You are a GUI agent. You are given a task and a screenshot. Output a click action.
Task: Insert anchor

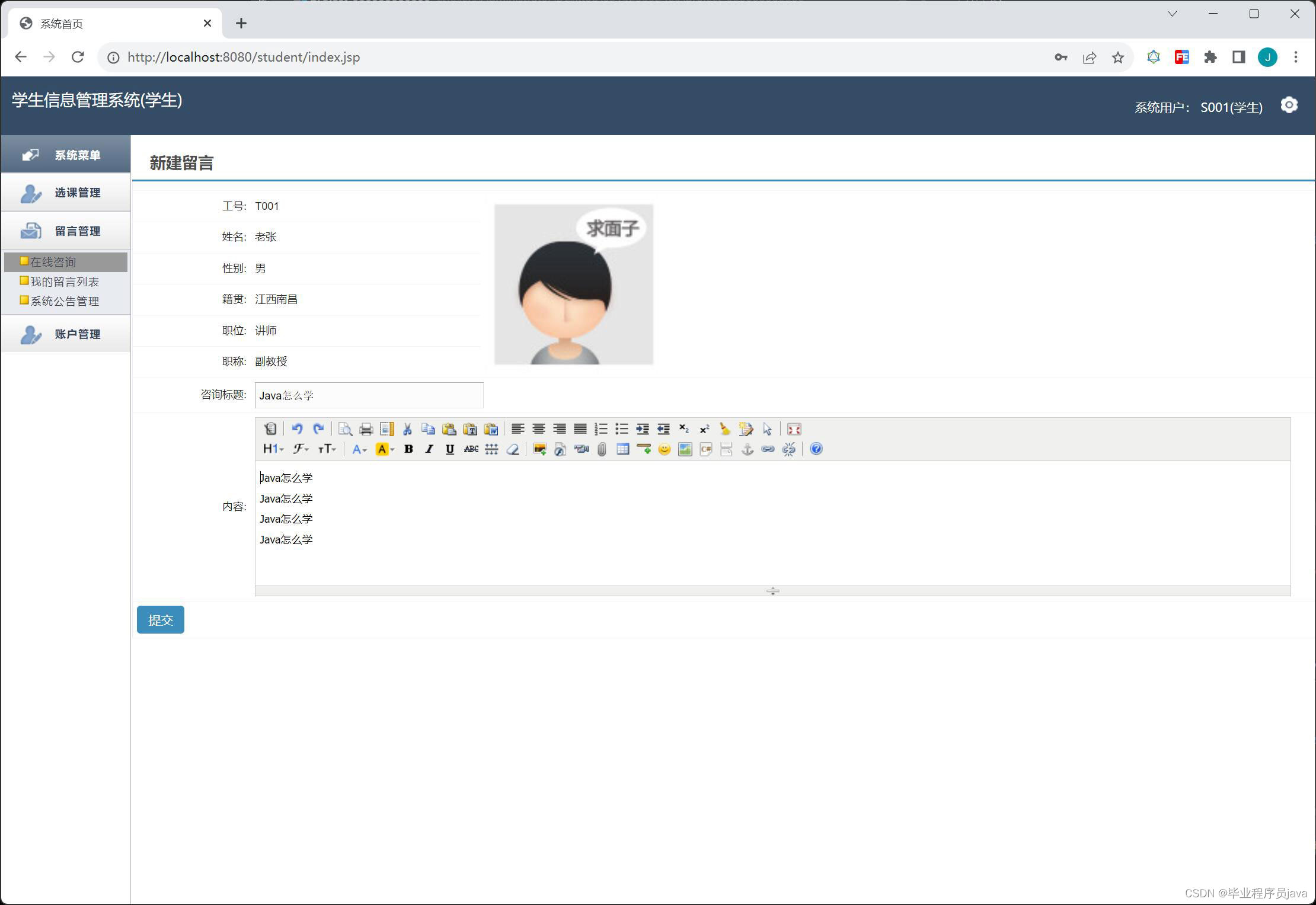click(747, 449)
